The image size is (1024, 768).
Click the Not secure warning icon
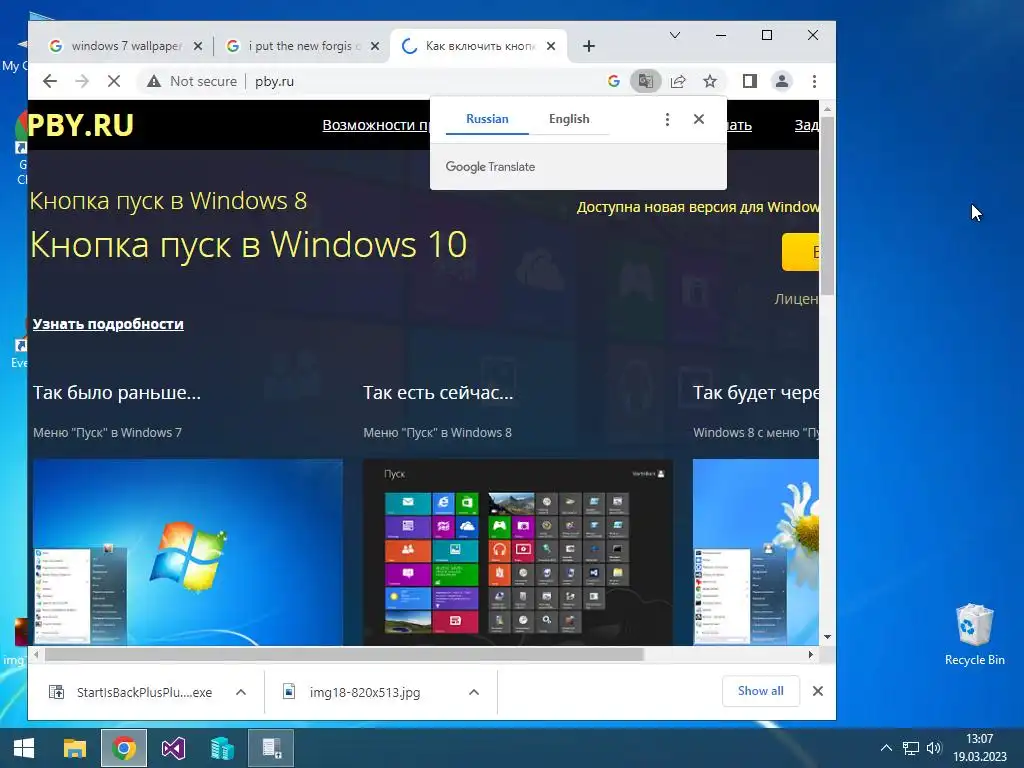click(x=153, y=81)
